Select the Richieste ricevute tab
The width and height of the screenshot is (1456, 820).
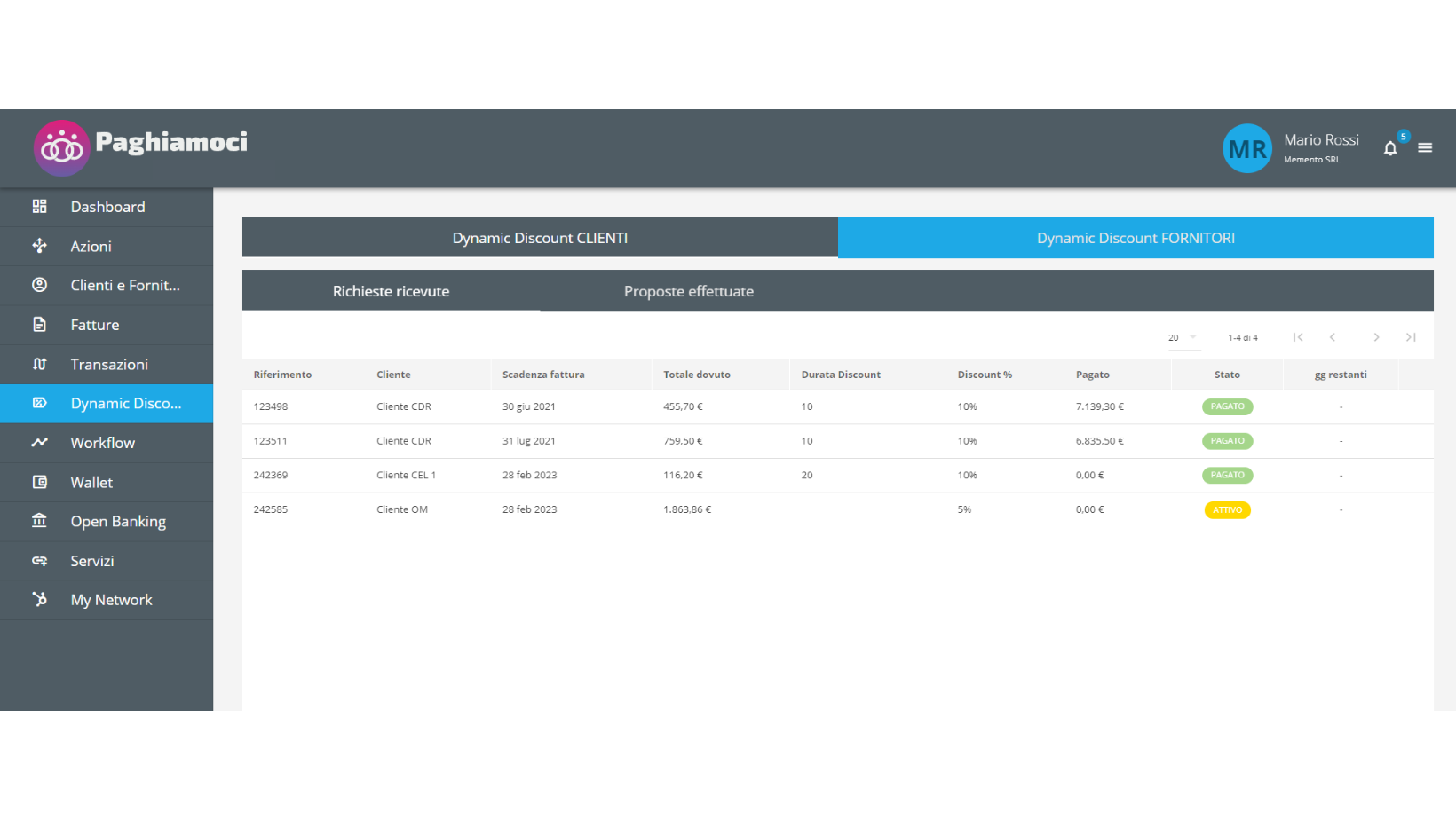391,291
